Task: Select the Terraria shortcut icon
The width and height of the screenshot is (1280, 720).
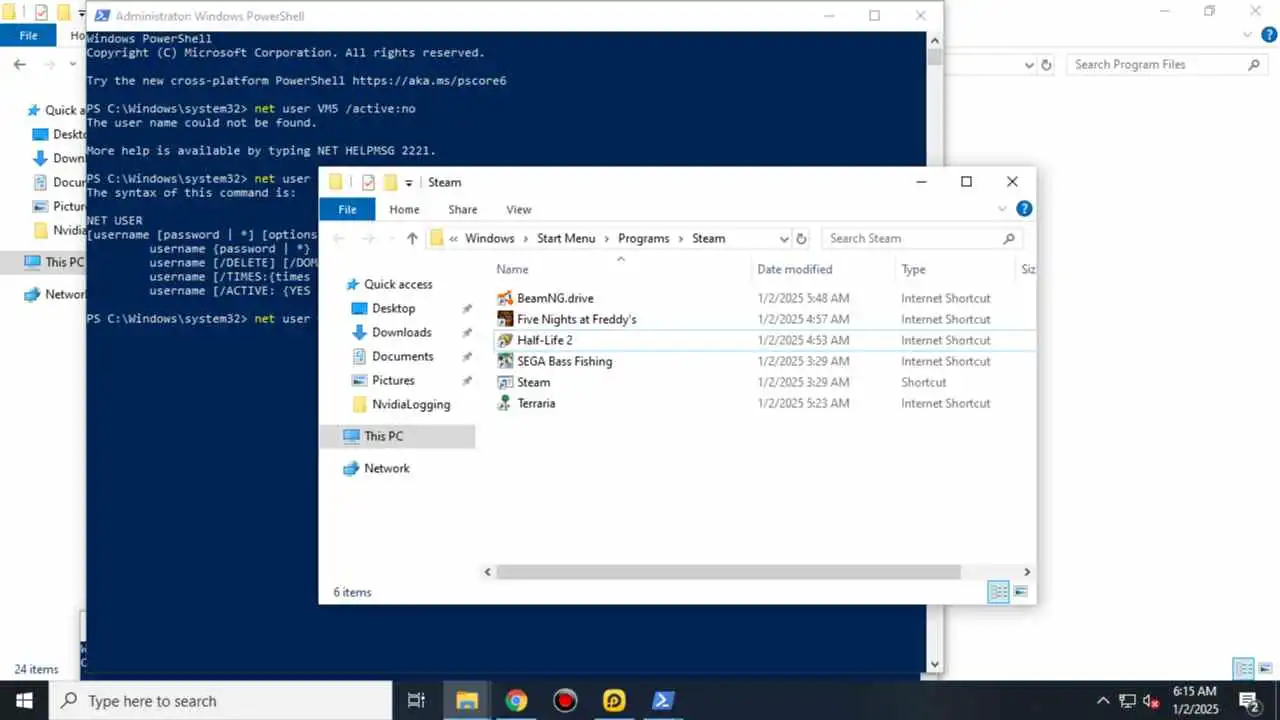Action: point(506,403)
